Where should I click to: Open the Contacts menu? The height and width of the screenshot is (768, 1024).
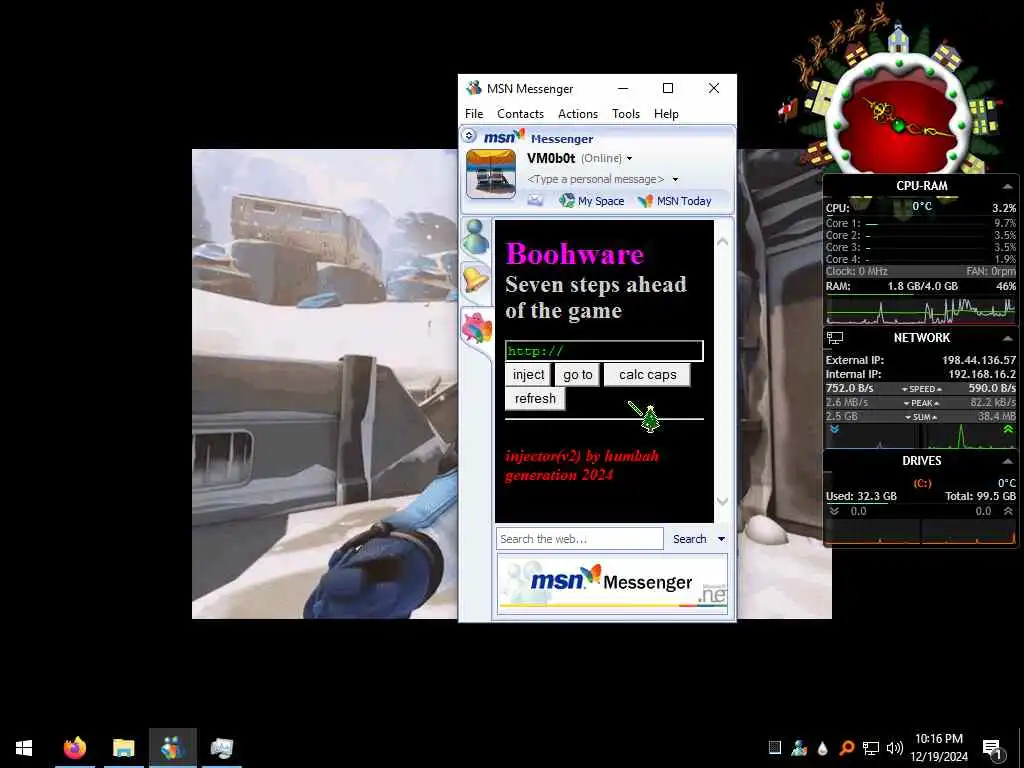[x=520, y=114]
